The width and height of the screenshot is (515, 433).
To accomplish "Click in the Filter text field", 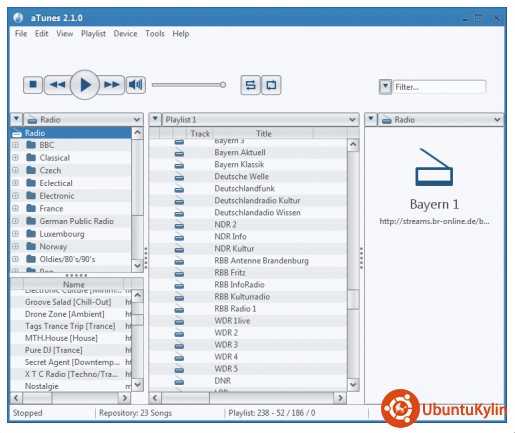I will [x=439, y=87].
